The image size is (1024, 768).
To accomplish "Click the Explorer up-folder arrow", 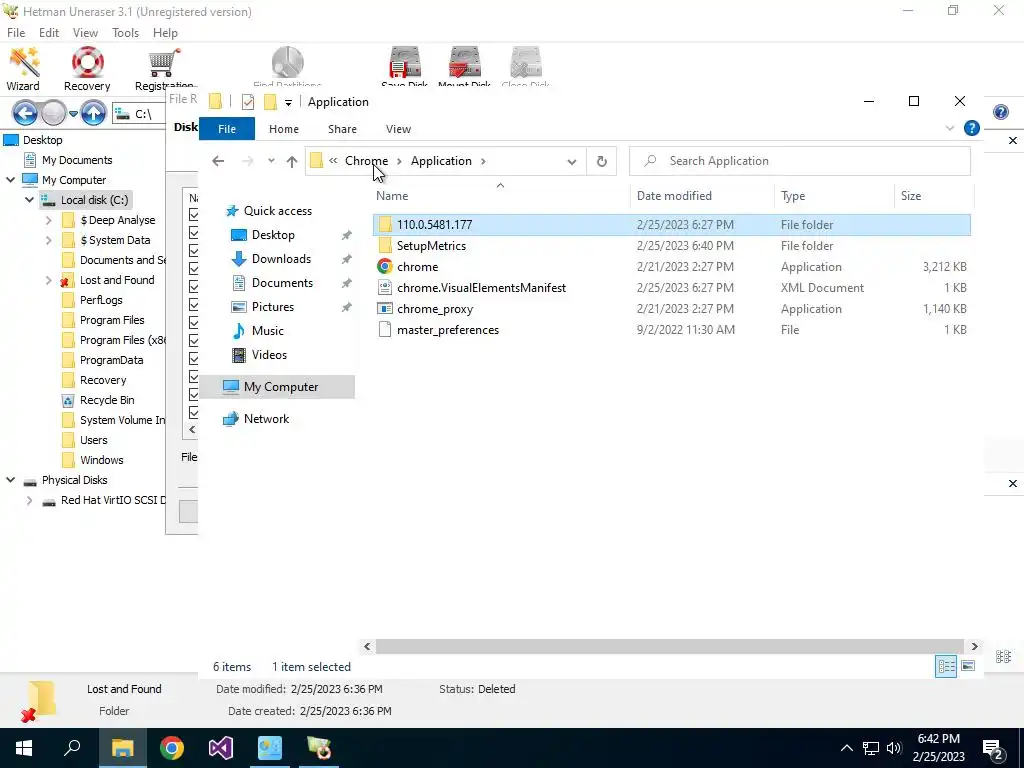I will [292, 161].
